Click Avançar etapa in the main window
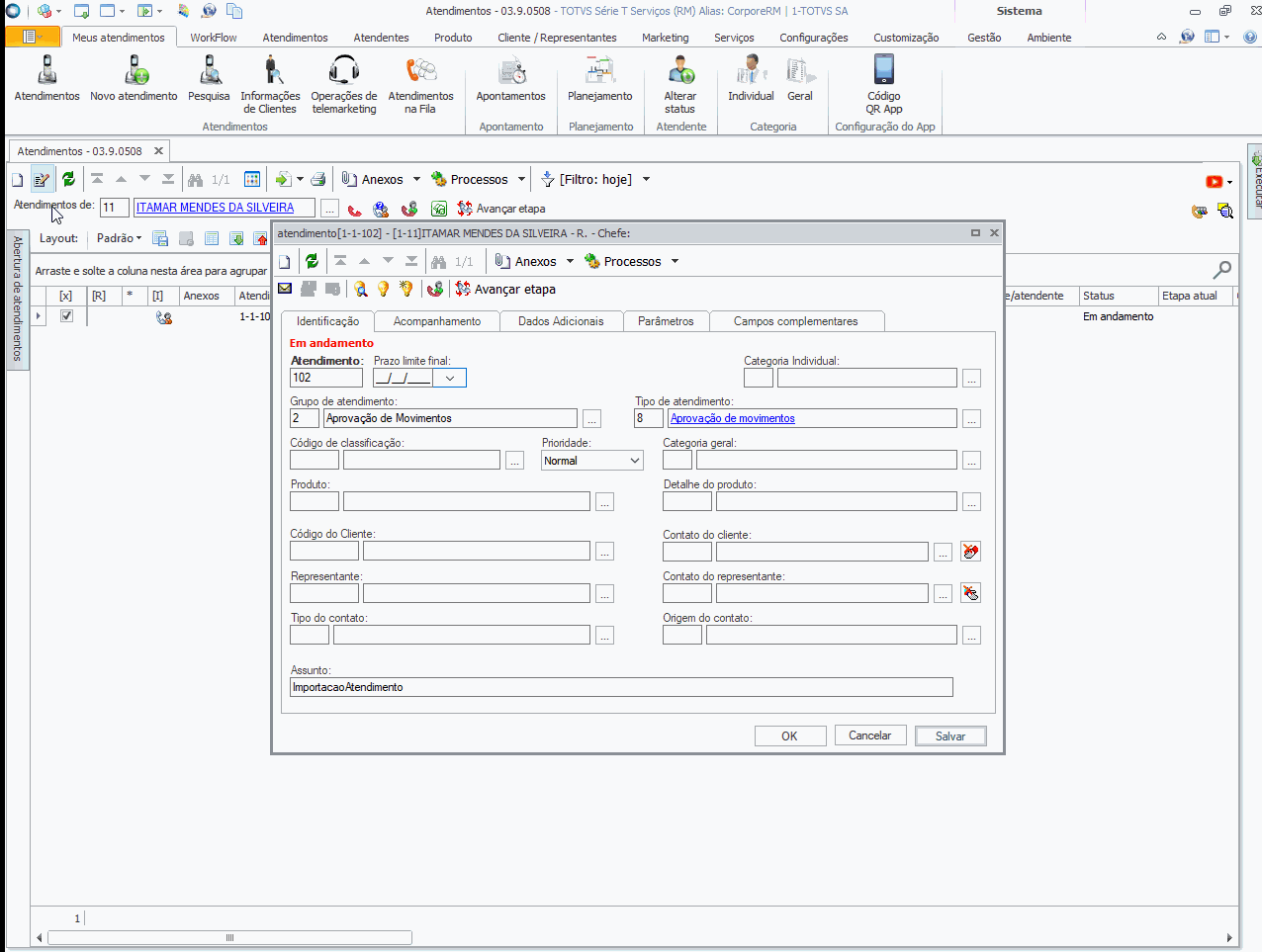The height and width of the screenshot is (952, 1262). [x=500, y=209]
